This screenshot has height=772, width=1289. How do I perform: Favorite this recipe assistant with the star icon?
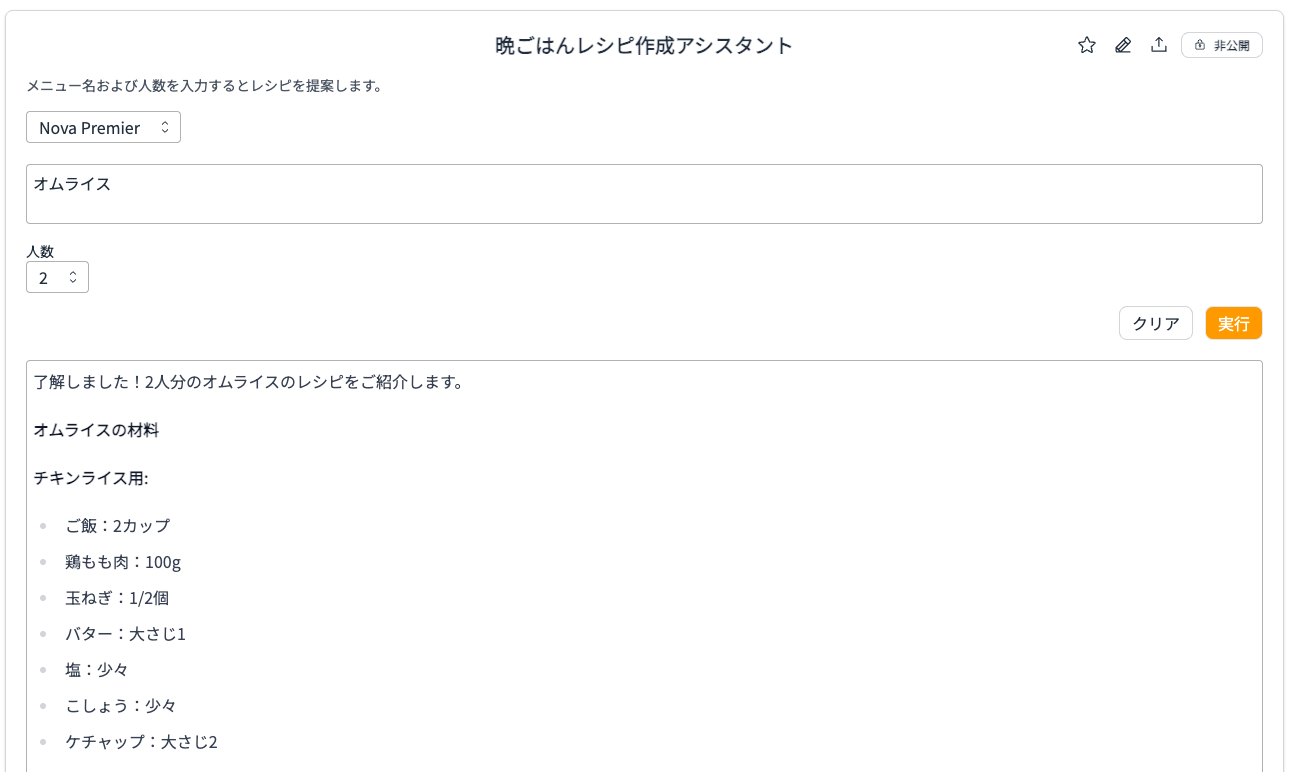tap(1087, 45)
